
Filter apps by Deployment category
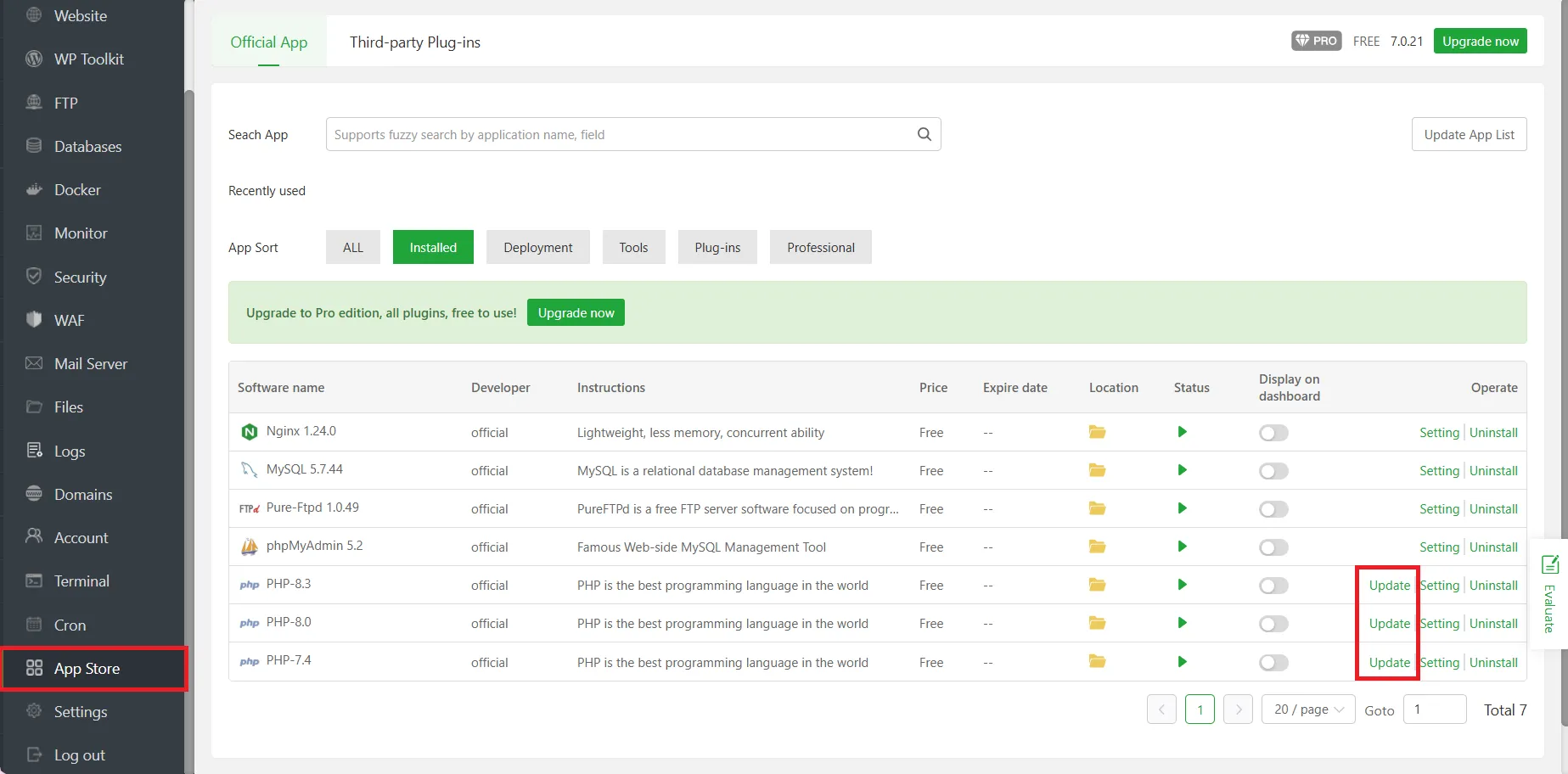point(538,247)
